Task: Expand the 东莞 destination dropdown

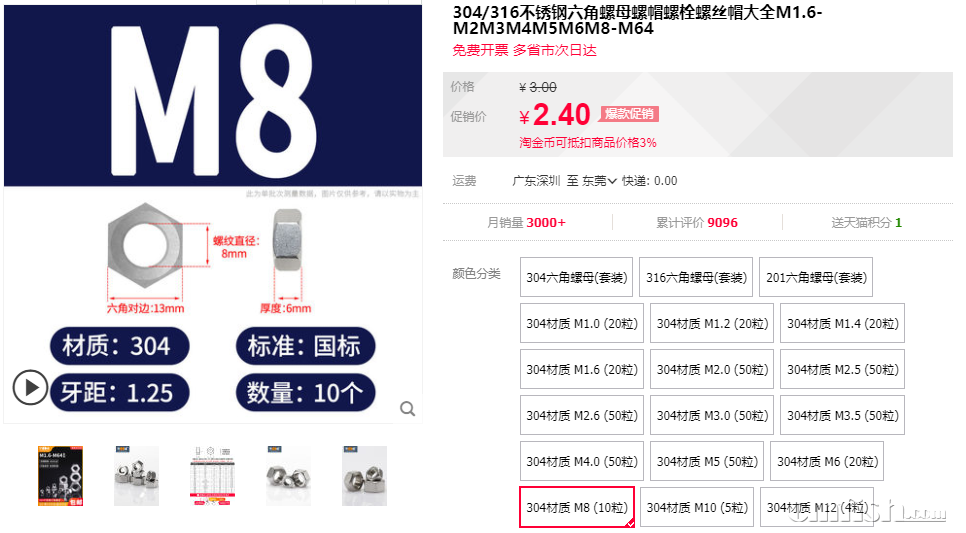Action: tap(599, 181)
